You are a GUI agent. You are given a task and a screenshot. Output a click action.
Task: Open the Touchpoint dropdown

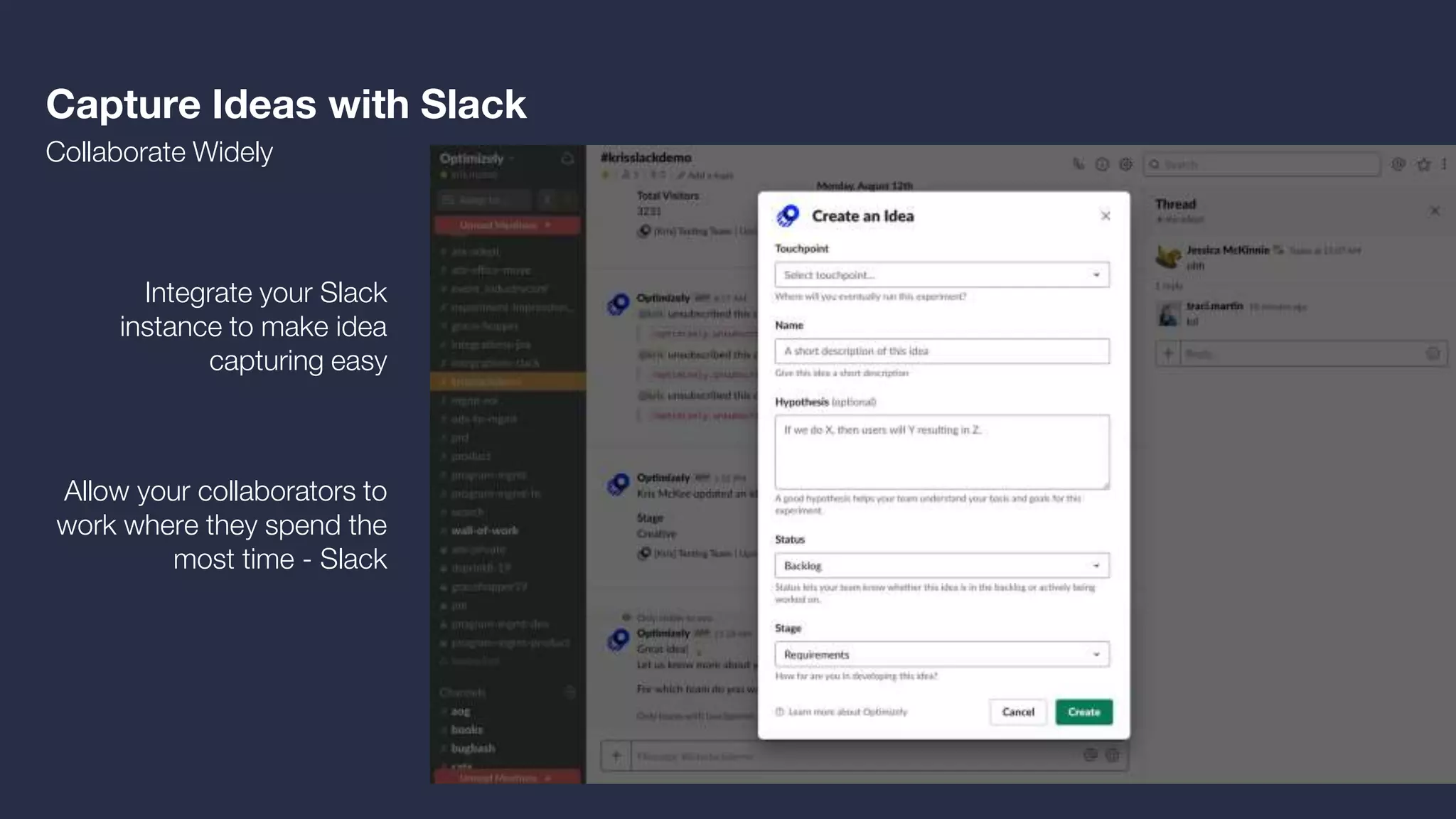[942, 275]
